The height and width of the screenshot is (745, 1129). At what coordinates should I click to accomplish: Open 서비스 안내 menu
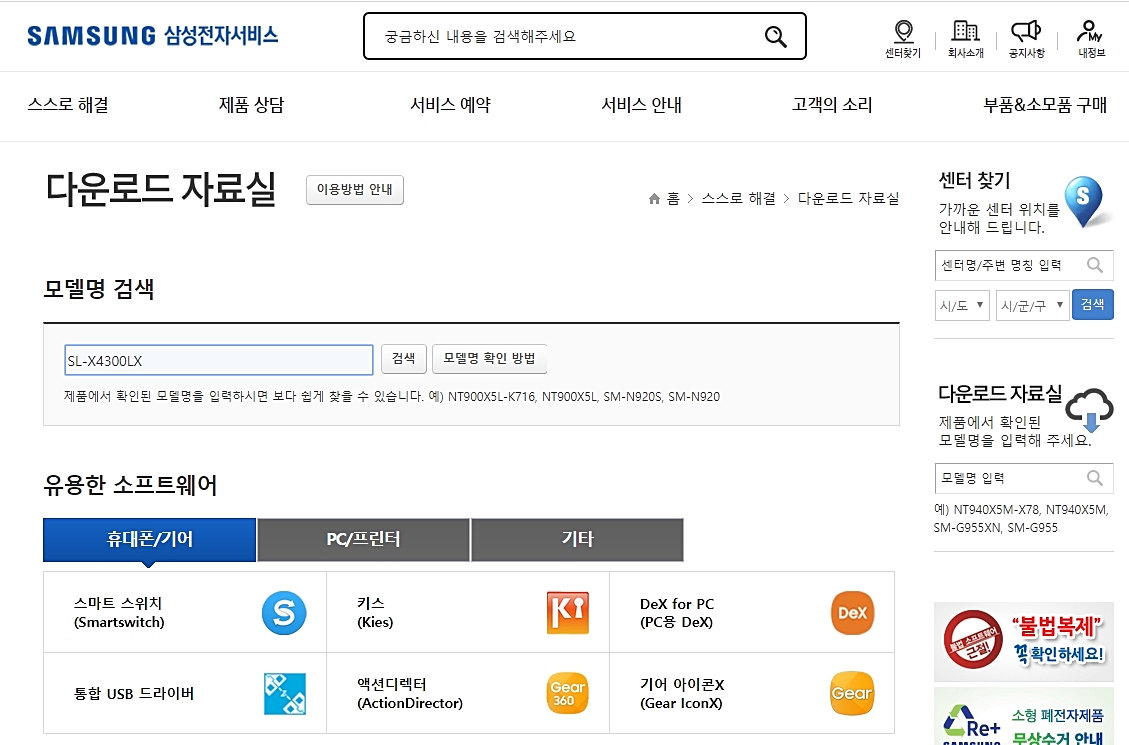642,105
